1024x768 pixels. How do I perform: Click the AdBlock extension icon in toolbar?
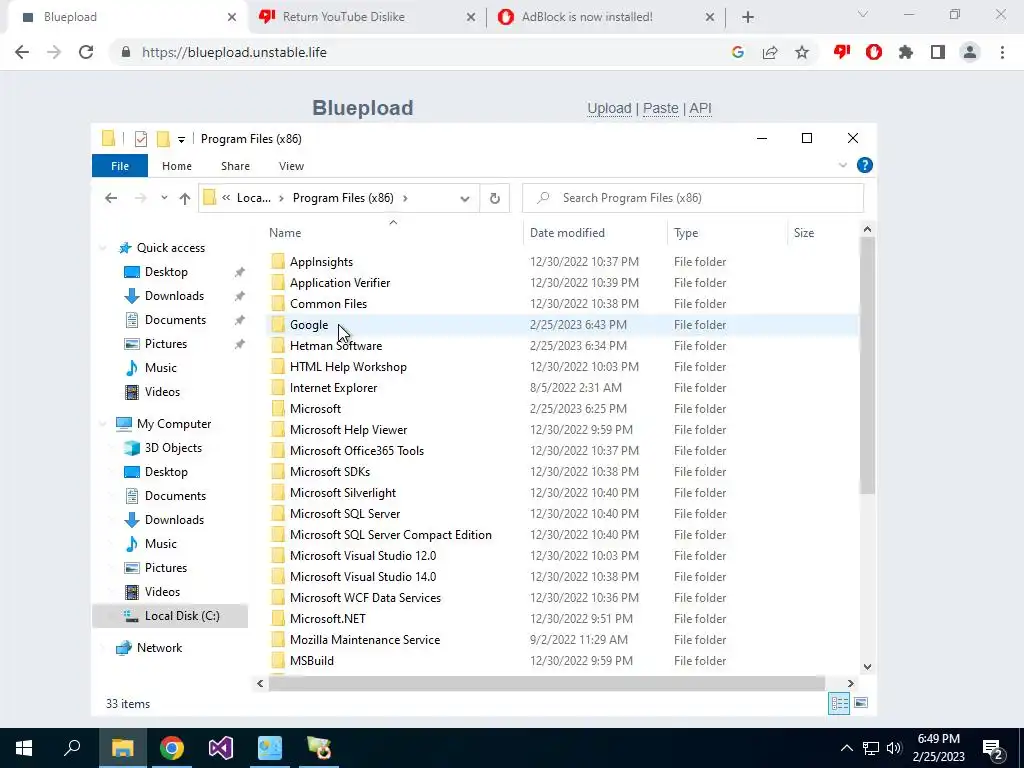click(874, 52)
